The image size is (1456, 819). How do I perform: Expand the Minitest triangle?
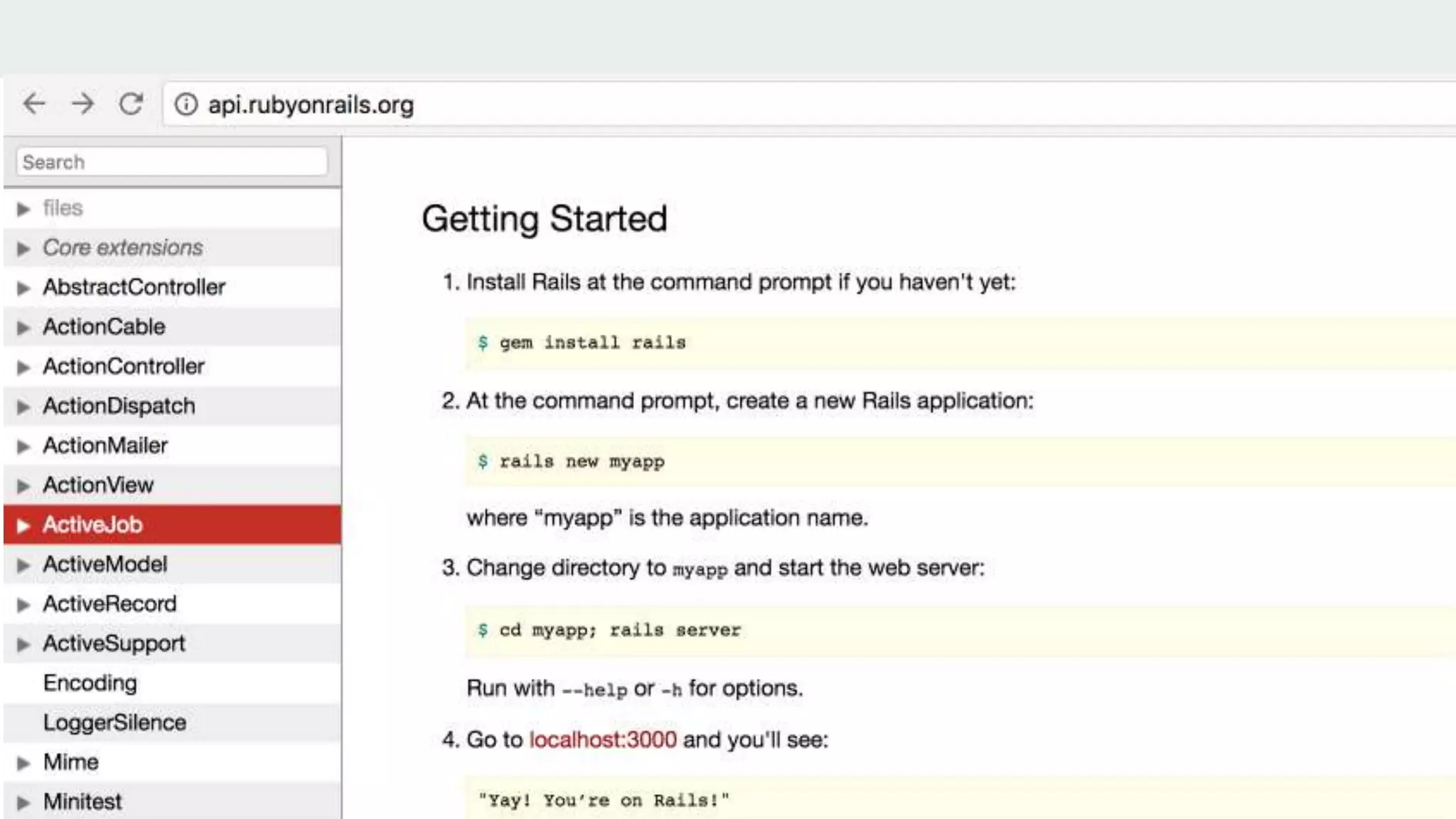23,803
